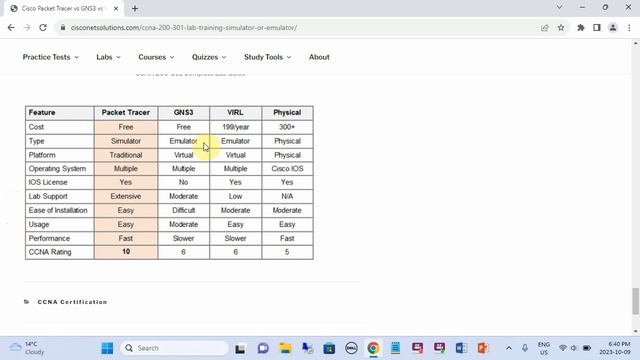The width and height of the screenshot is (640, 360).
Task: Click the Cisco IOS cell
Action: (287, 169)
